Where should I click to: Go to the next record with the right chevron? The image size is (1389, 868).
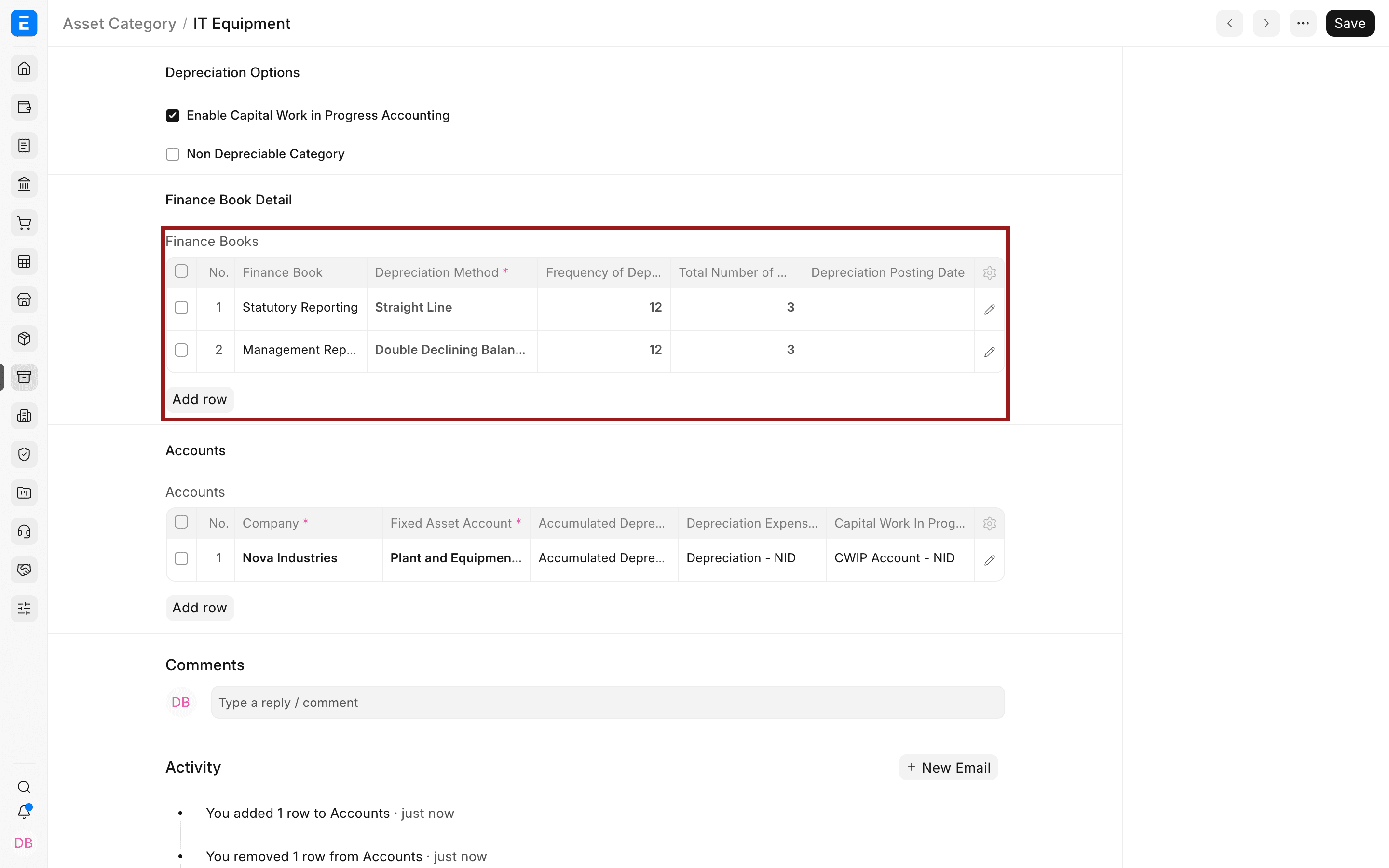pyautogui.click(x=1266, y=23)
